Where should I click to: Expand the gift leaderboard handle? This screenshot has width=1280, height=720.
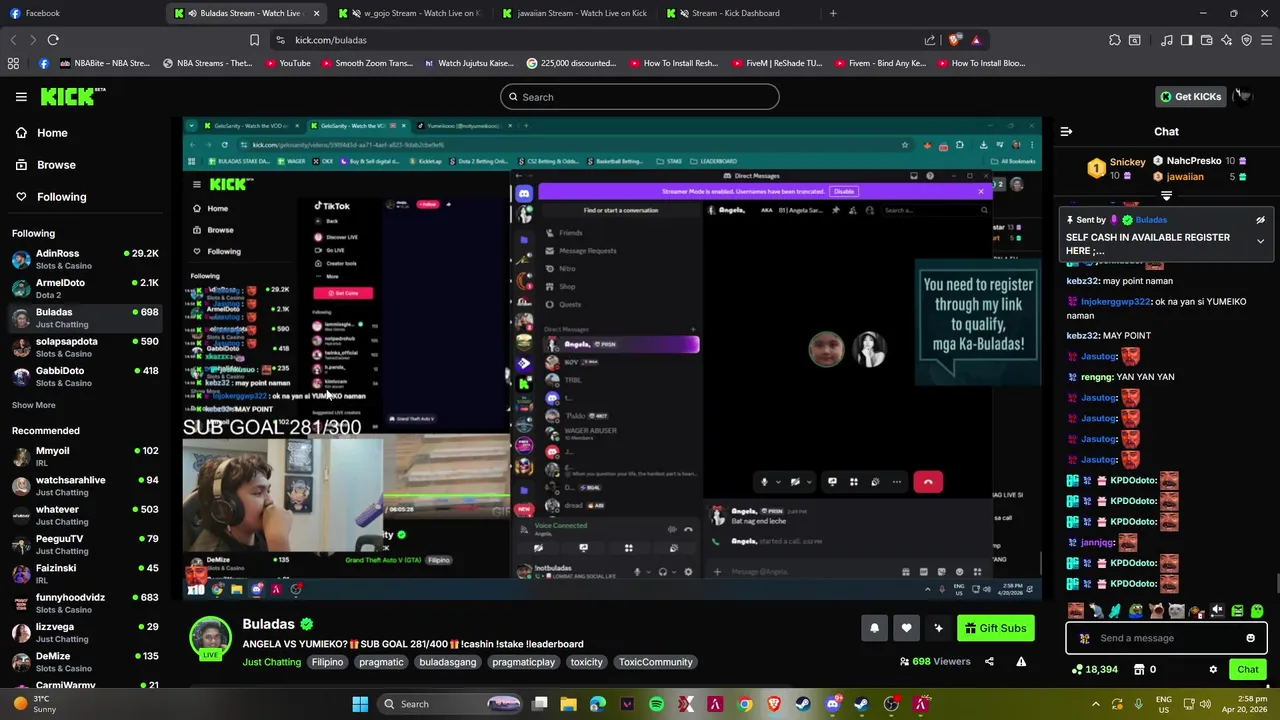[1166, 196]
